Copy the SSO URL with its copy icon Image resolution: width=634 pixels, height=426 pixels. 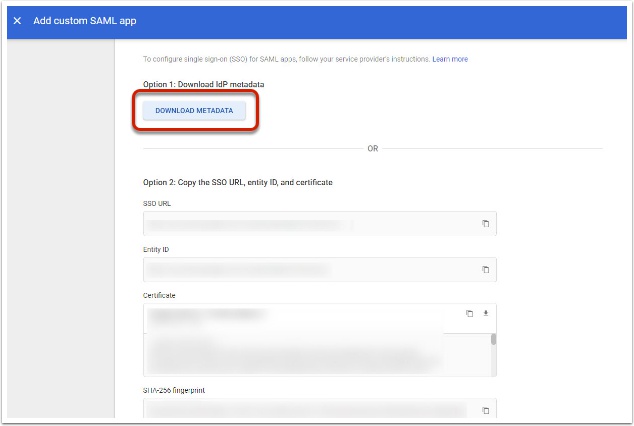point(485,224)
